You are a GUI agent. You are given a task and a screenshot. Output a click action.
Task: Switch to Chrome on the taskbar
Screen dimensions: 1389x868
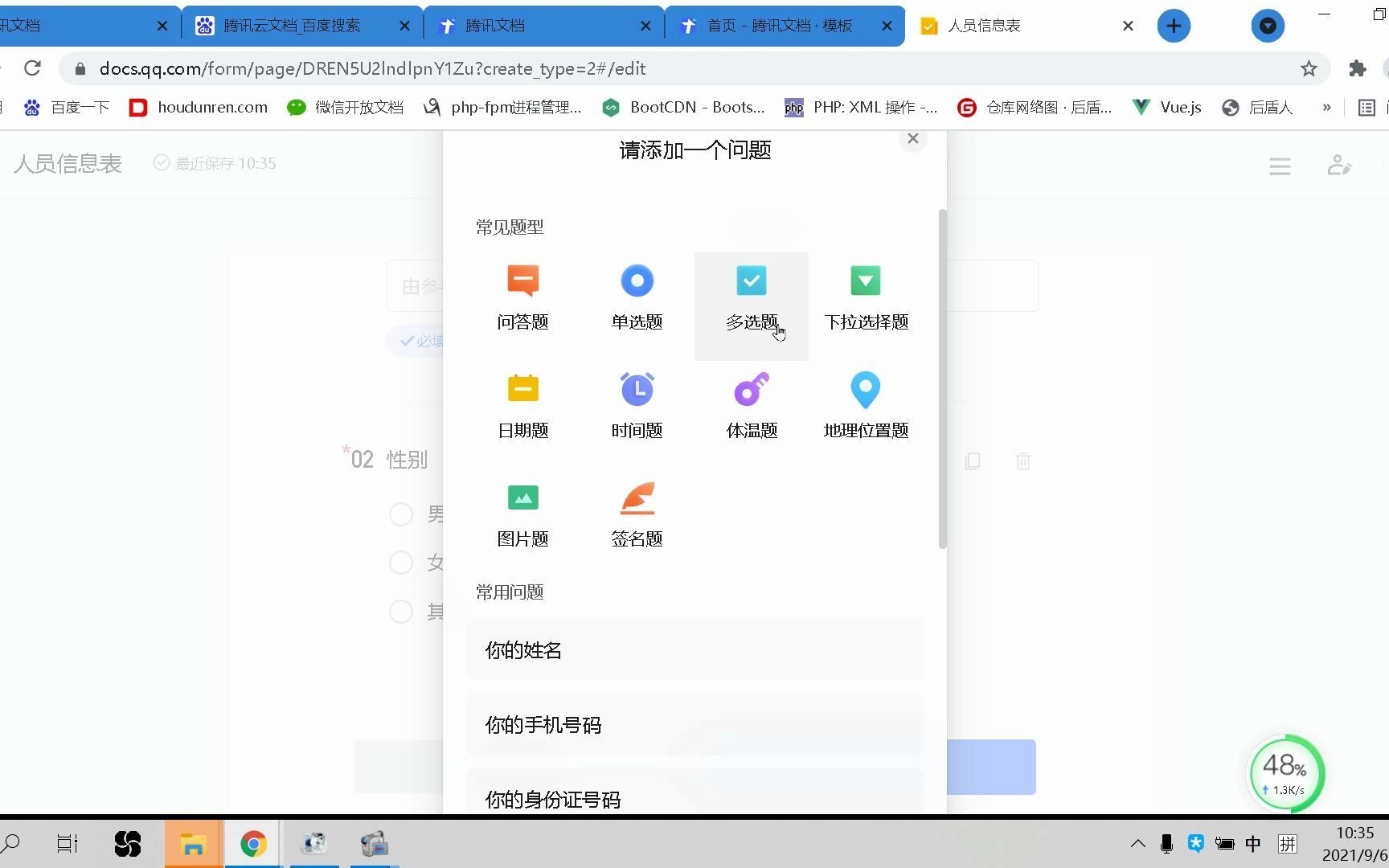point(253,844)
